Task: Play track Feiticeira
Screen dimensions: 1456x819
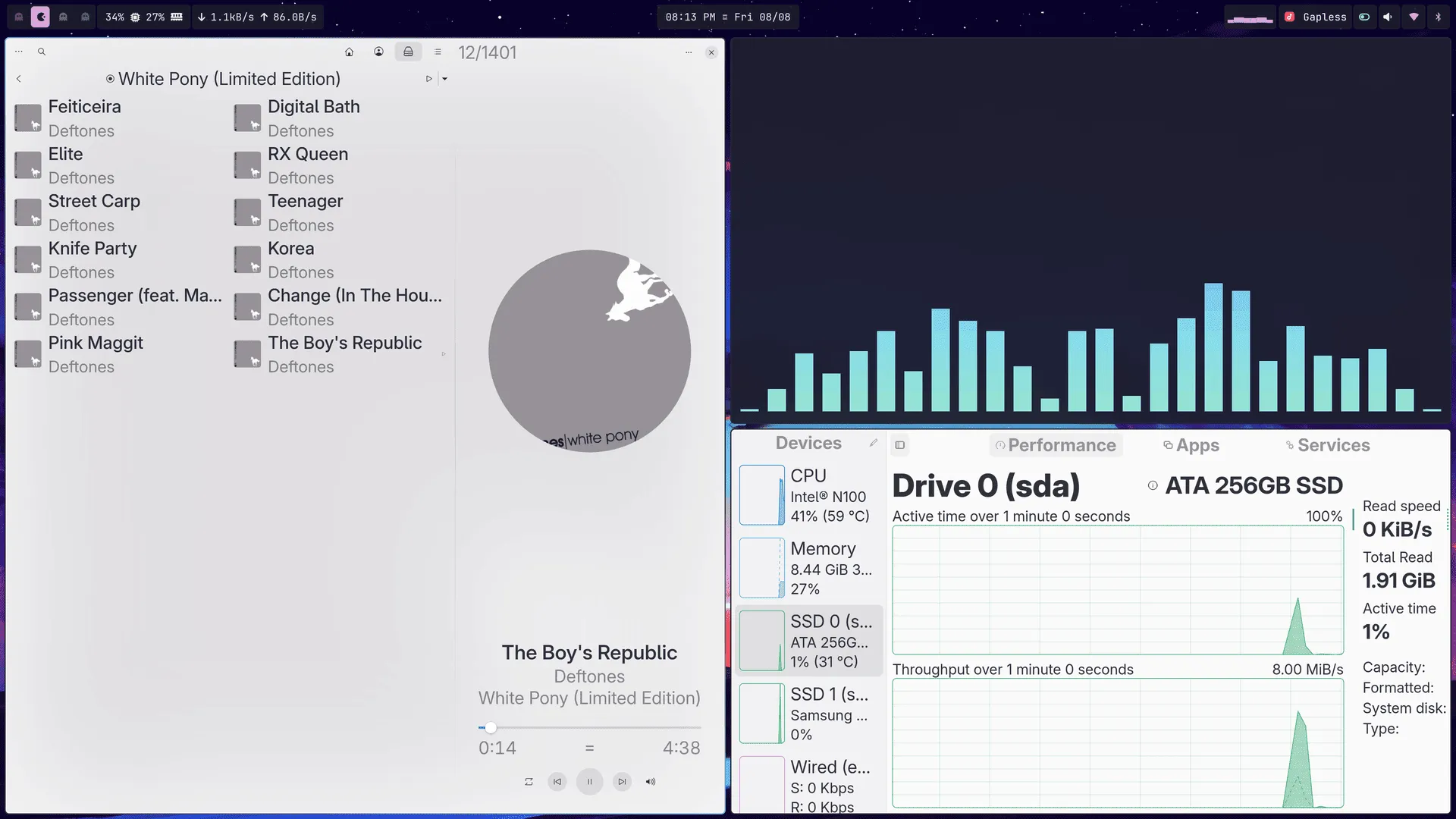Action: pyautogui.click(x=119, y=118)
